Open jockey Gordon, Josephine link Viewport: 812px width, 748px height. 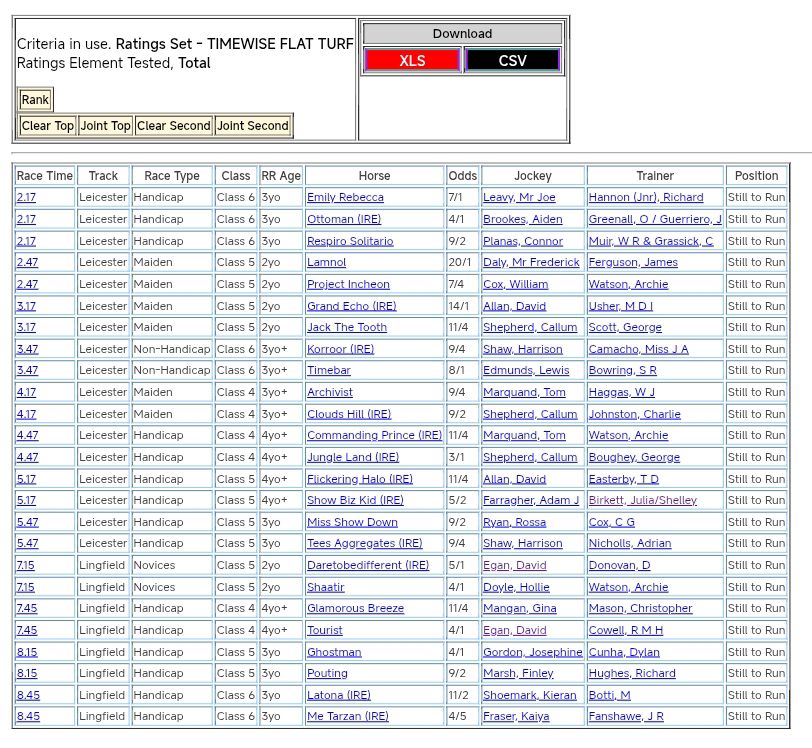[x=532, y=652]
